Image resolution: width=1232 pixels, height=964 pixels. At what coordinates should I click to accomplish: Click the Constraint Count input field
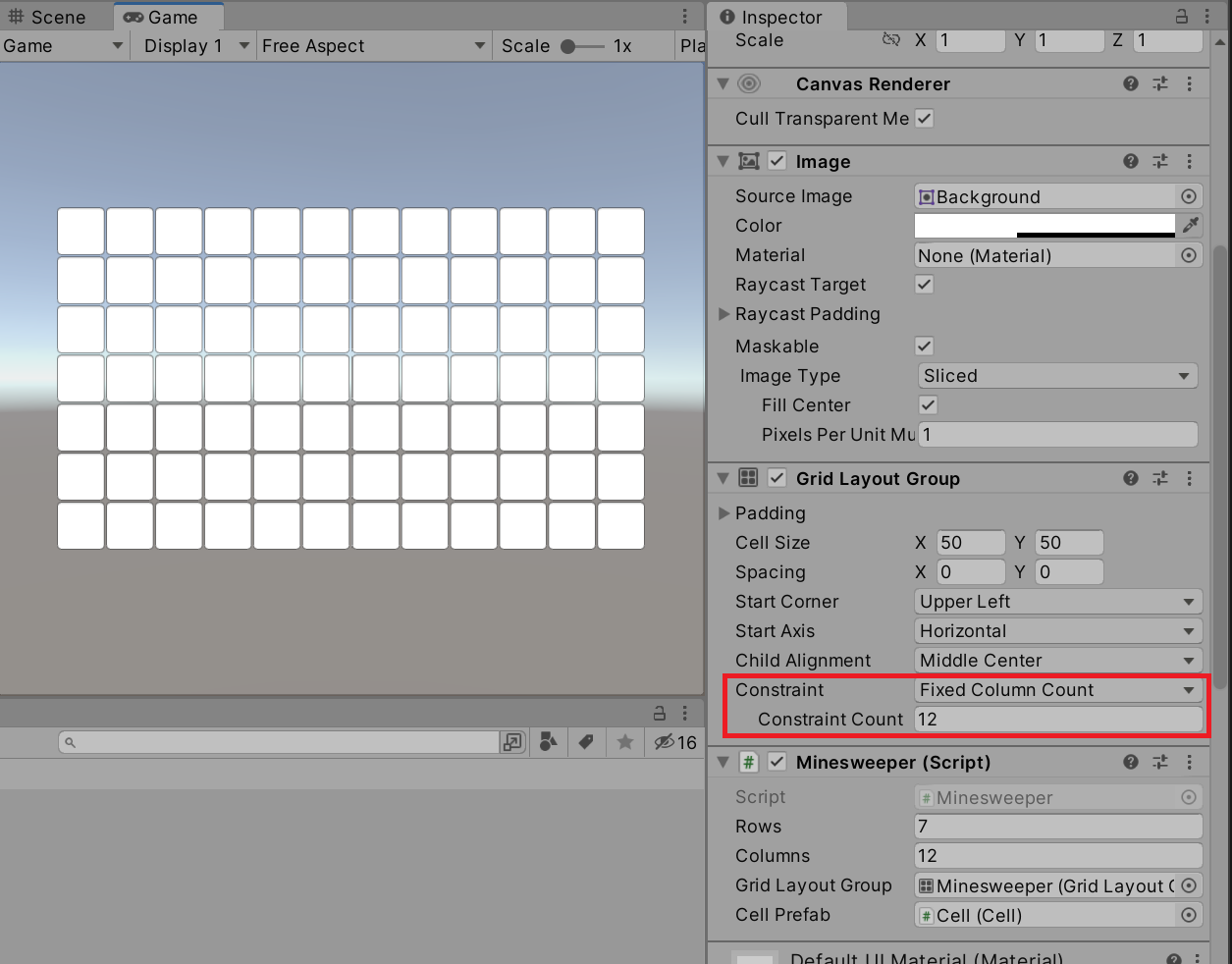tap(1057, 720)
